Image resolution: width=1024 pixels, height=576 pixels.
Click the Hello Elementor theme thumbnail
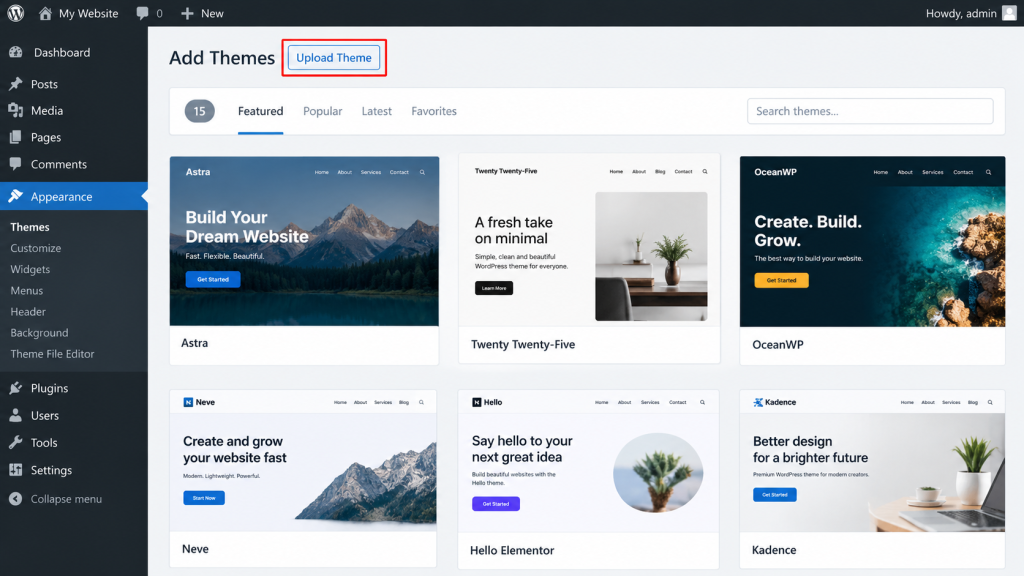point(588,461)
